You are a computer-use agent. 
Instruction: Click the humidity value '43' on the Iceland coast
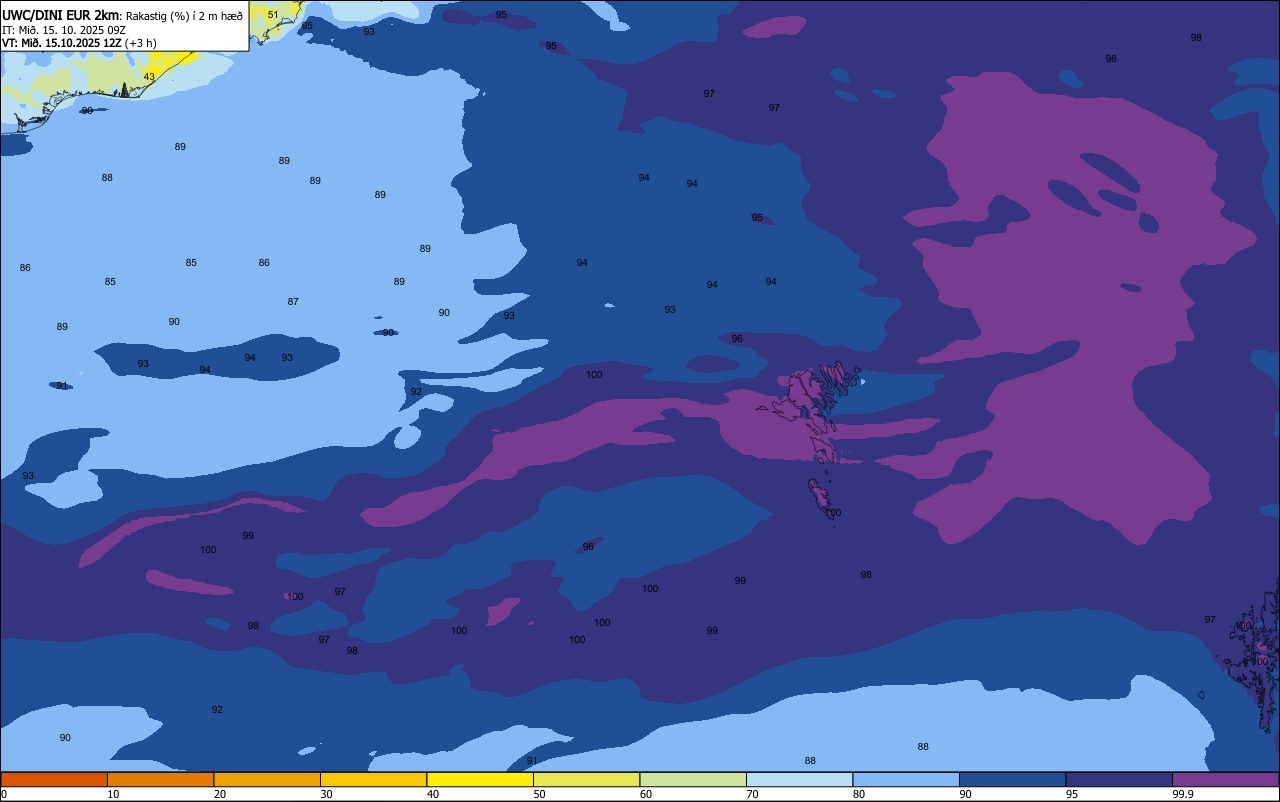[x=149, y=77]
